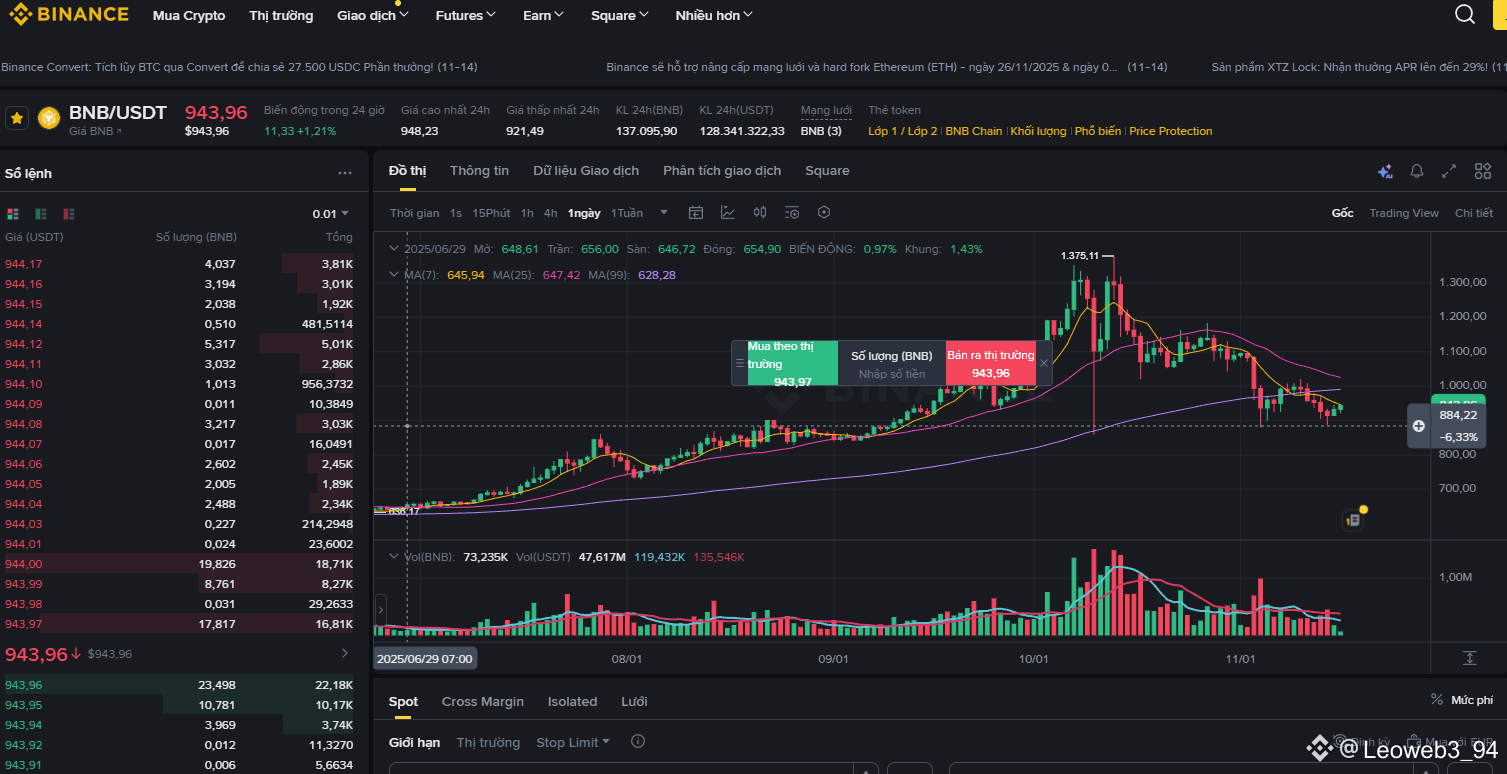
Task: Open the chart news notification icon
Action: (x=1354, y=519)
